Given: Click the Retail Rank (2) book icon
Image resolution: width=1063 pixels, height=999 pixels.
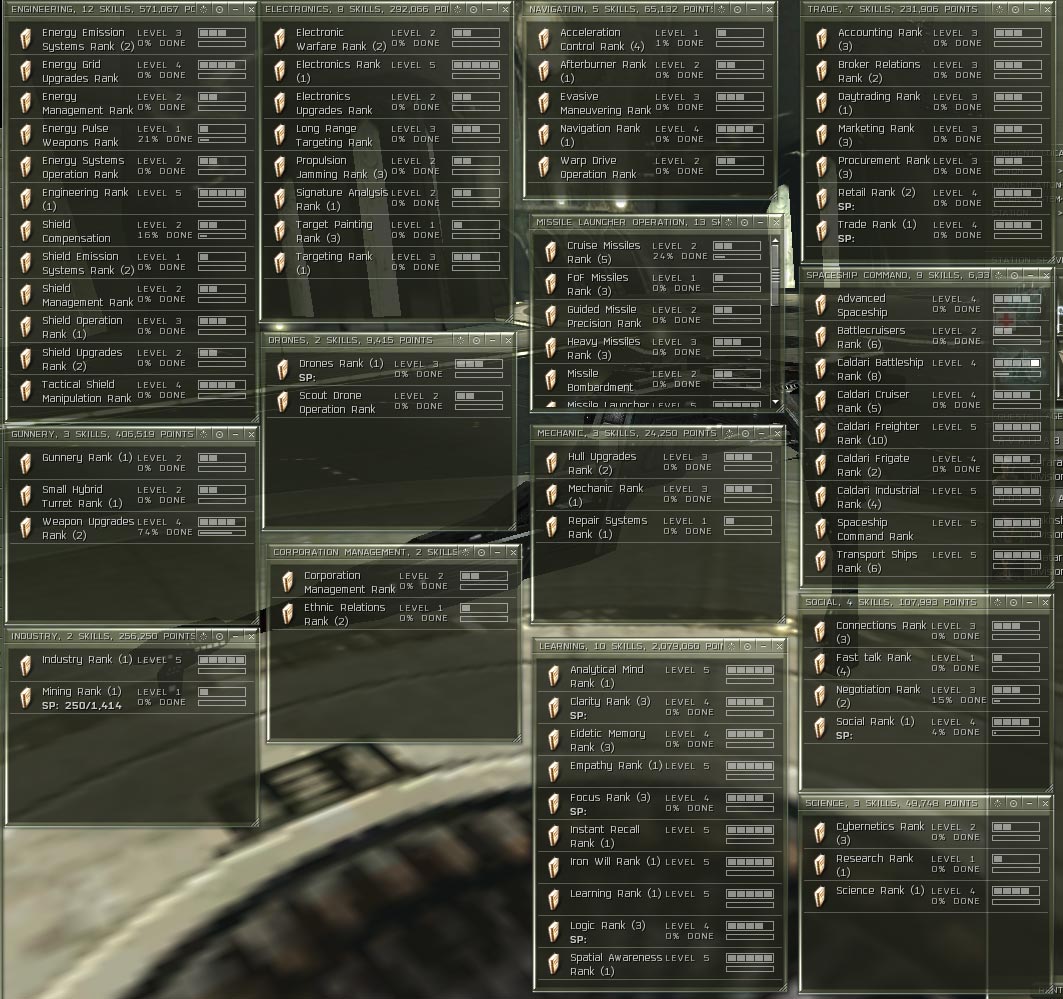Looking at the screenshot, I should pos(822,199).
